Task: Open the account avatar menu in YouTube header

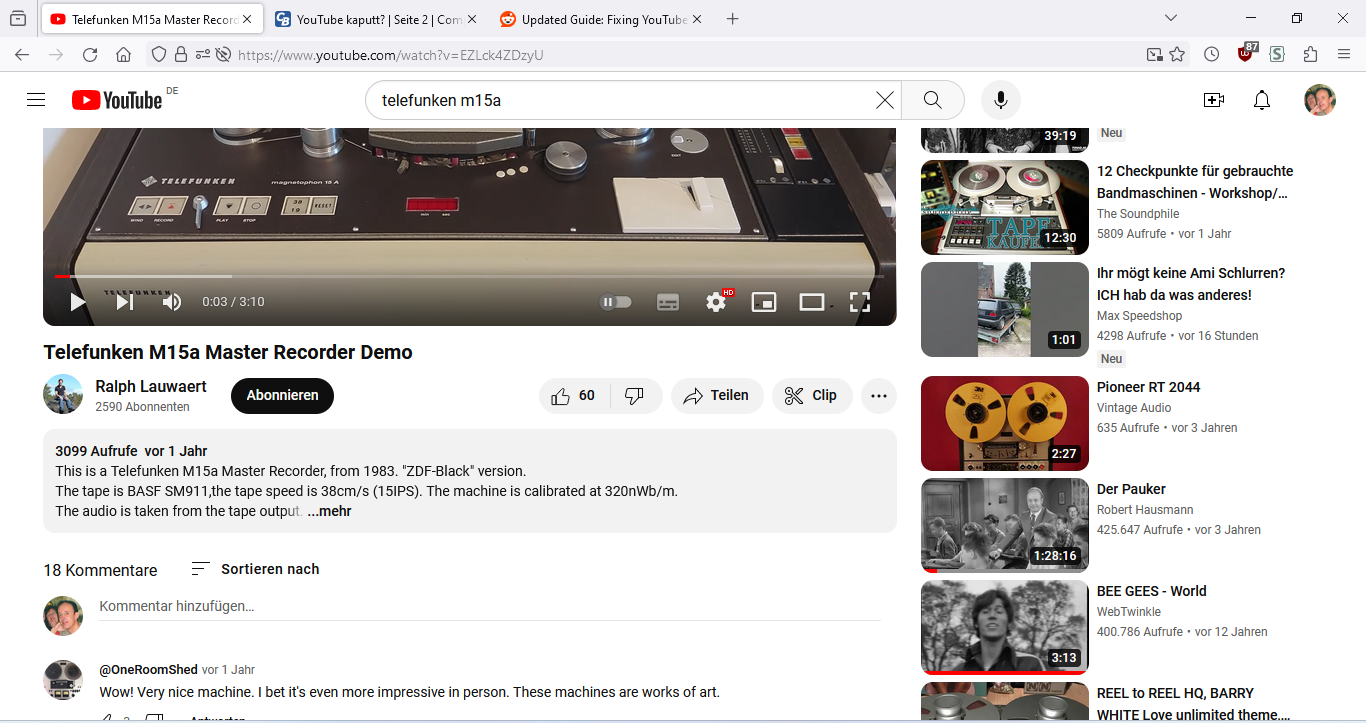Action: pos(1320,100)
